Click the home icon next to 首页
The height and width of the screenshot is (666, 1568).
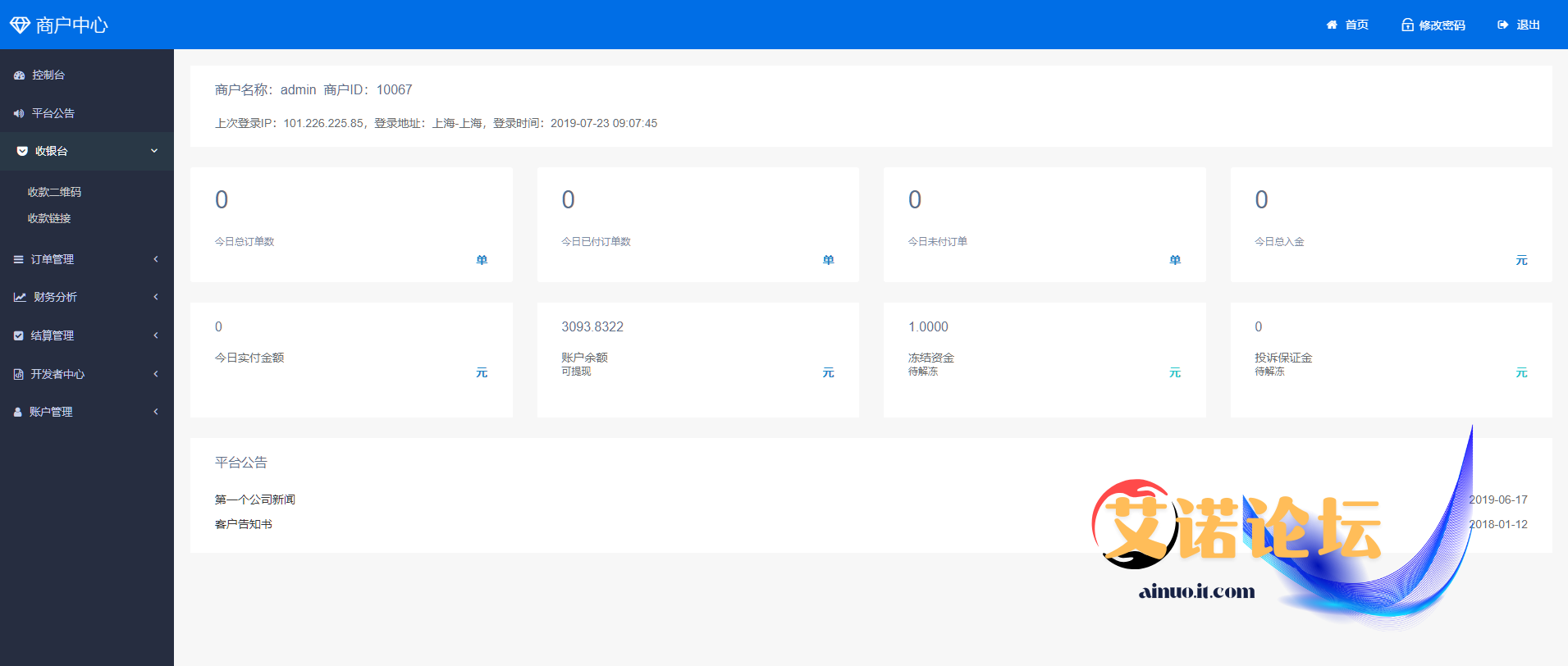pos(1332,25)
